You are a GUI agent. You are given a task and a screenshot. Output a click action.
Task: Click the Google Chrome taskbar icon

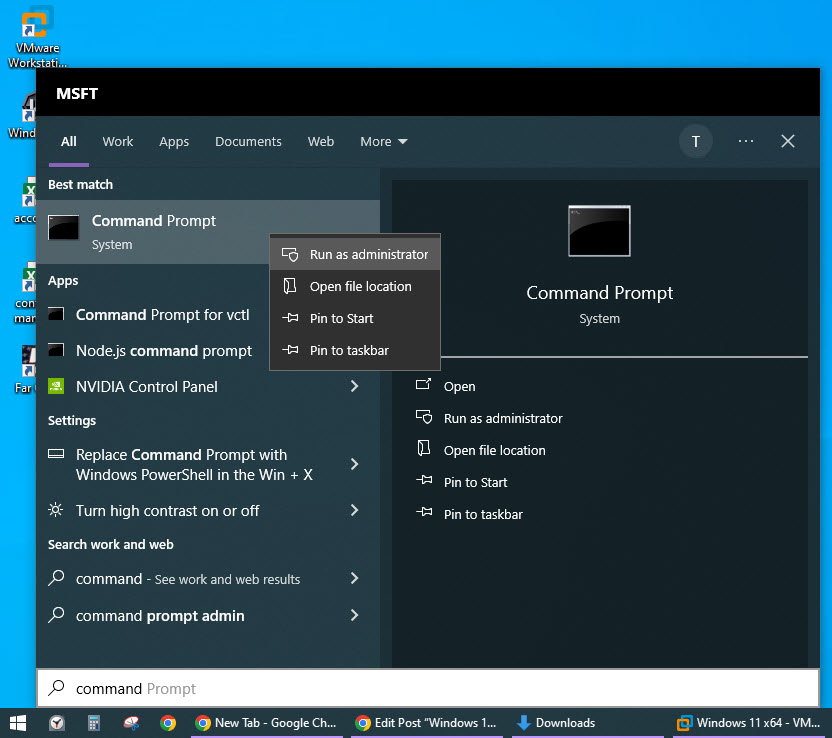coord(168,723)
